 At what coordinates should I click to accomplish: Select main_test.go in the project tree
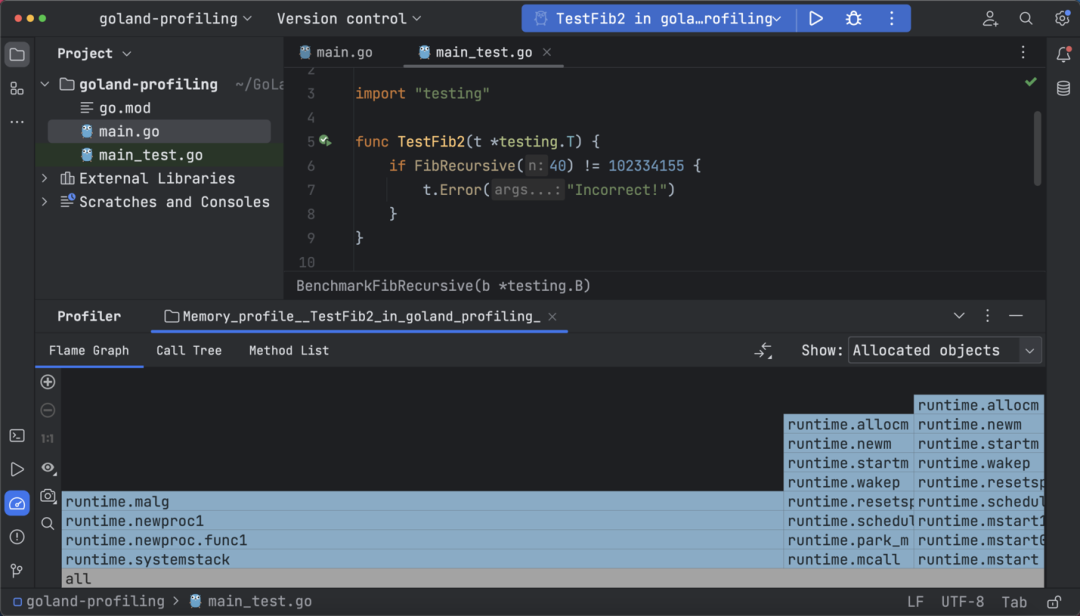click(x=160, y=155)
